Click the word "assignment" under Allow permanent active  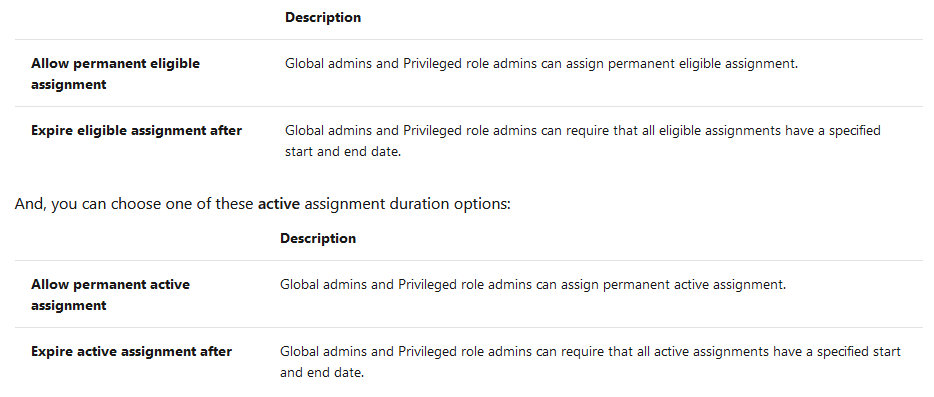69,306
